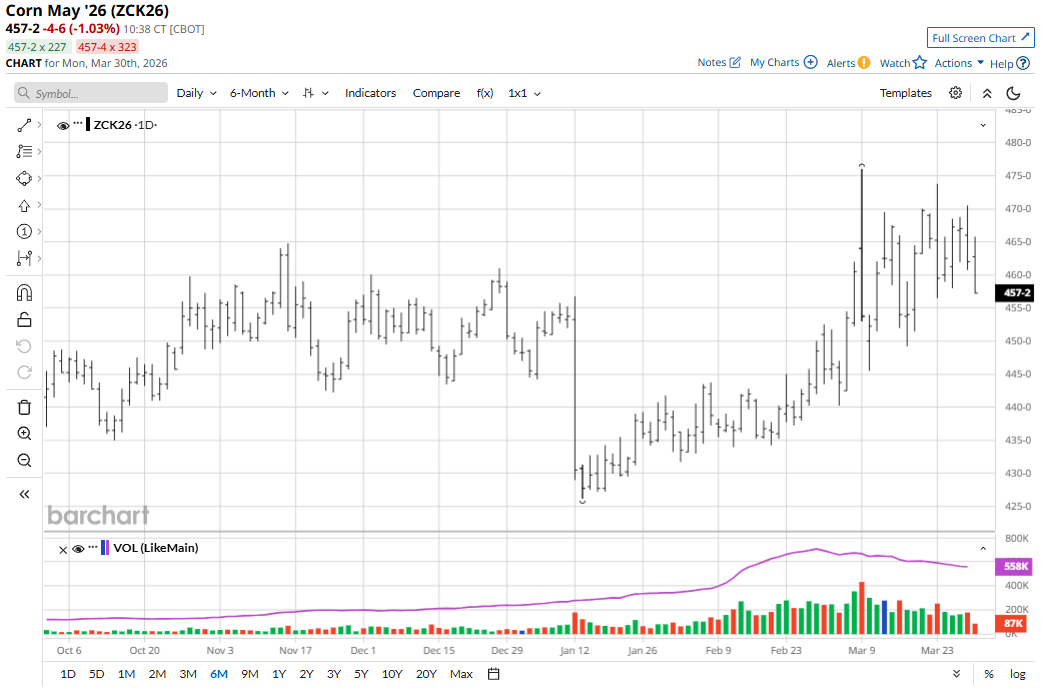Viewport: 1058px width, 698px height.
Task: Open Alerts bell indicator
Action: click(864, 63)
